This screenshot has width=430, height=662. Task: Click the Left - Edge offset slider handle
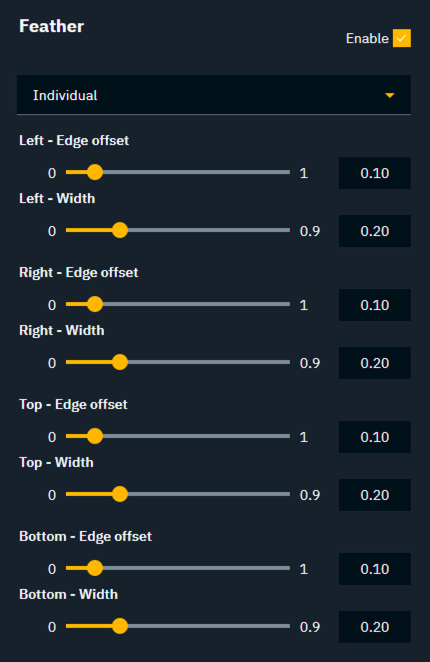click(95, 172)
